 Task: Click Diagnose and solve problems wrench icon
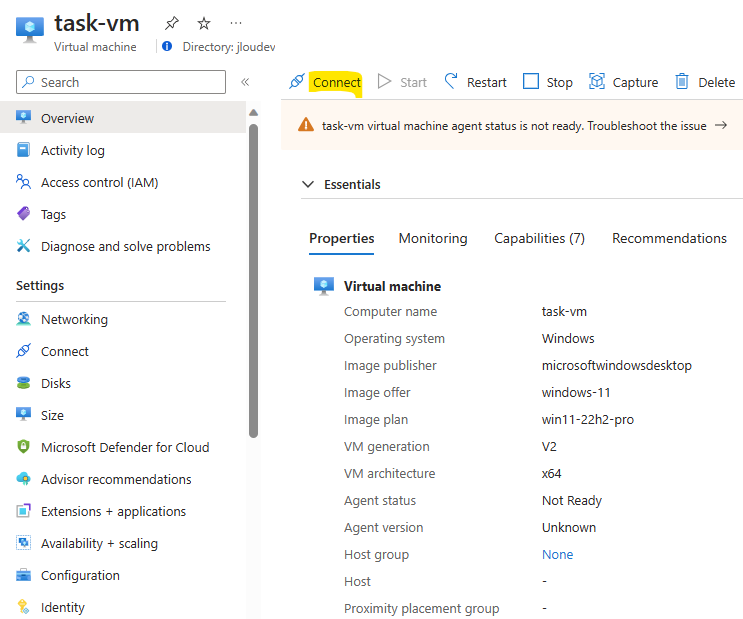point(23,246)
